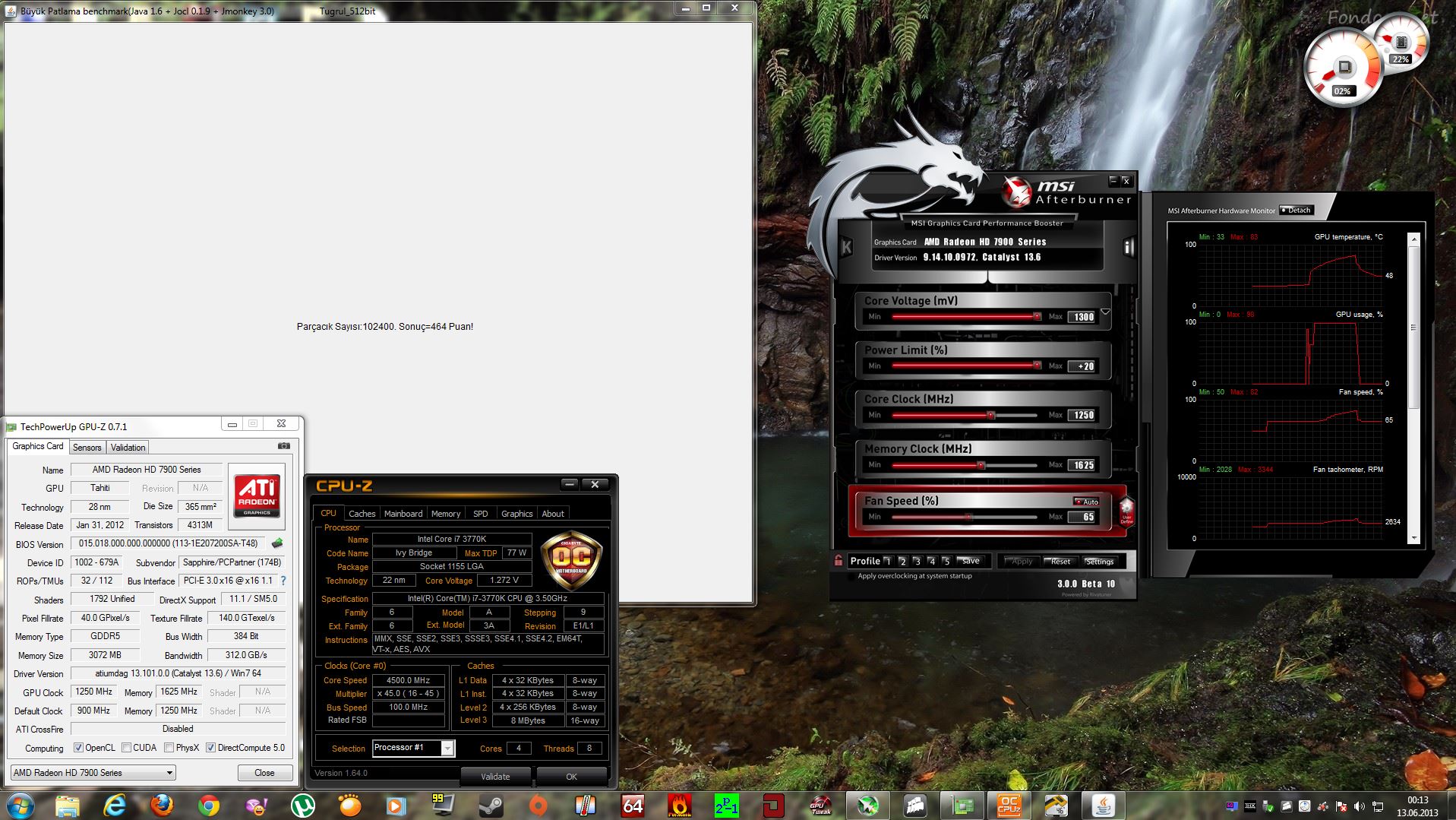
Task: Click the Core Clock slider handle
Action: (x=990, y=415)
